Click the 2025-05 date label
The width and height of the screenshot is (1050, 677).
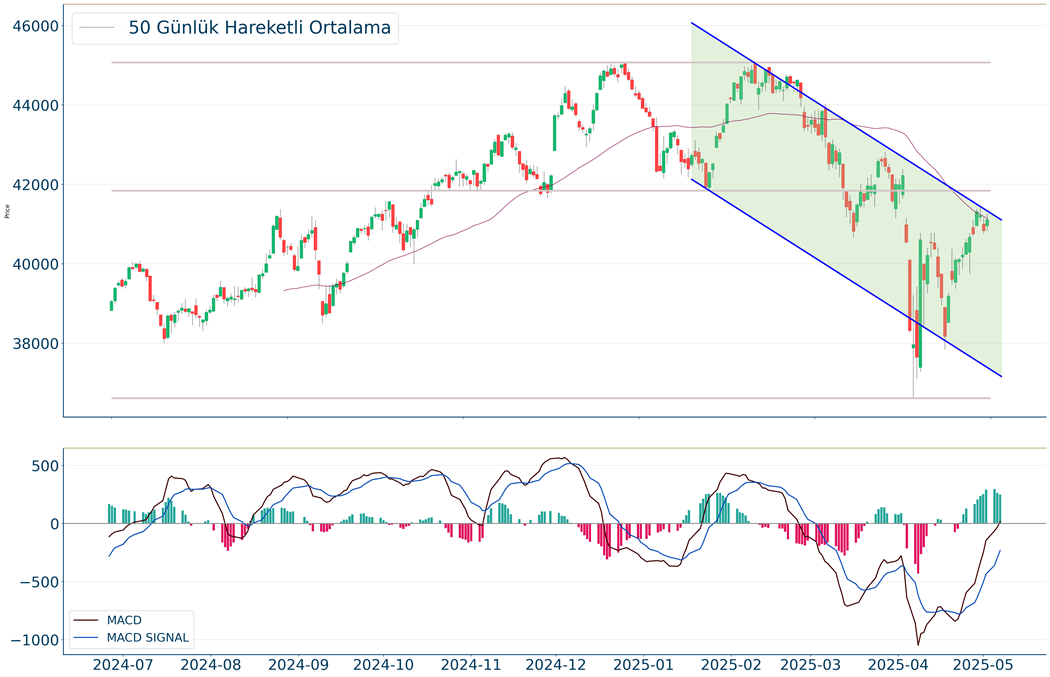click(x=983, y=665)
